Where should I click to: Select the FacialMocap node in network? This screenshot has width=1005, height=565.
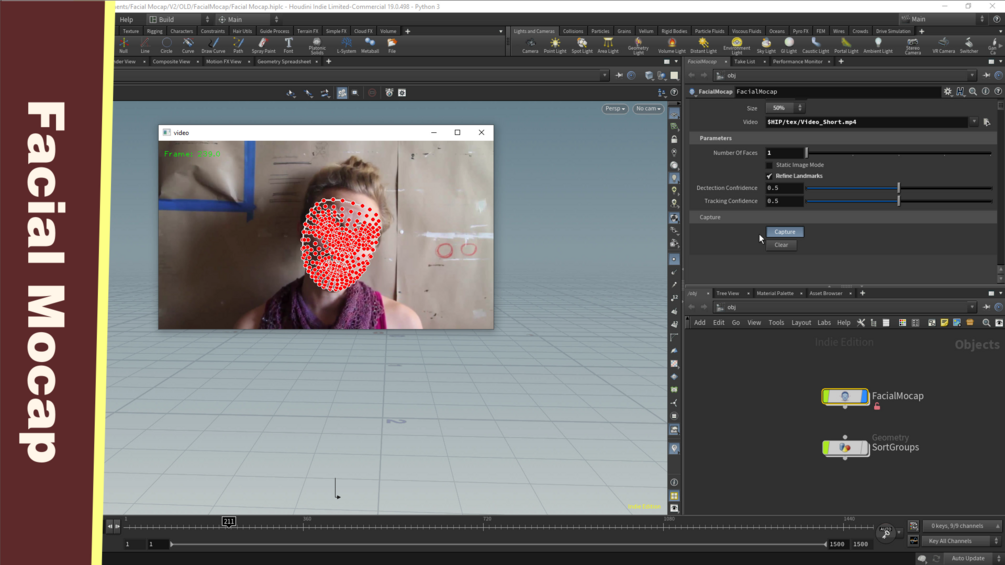[x=845, y=397]
